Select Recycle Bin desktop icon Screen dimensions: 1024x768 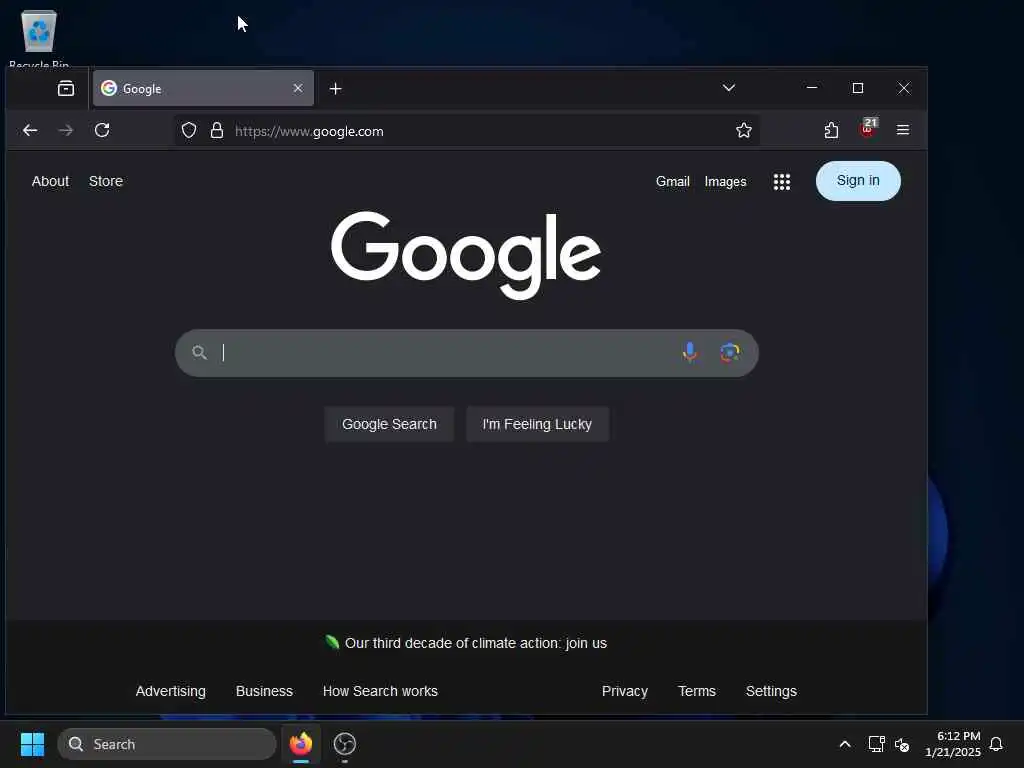pyautogui.click(x=39, y=38)
